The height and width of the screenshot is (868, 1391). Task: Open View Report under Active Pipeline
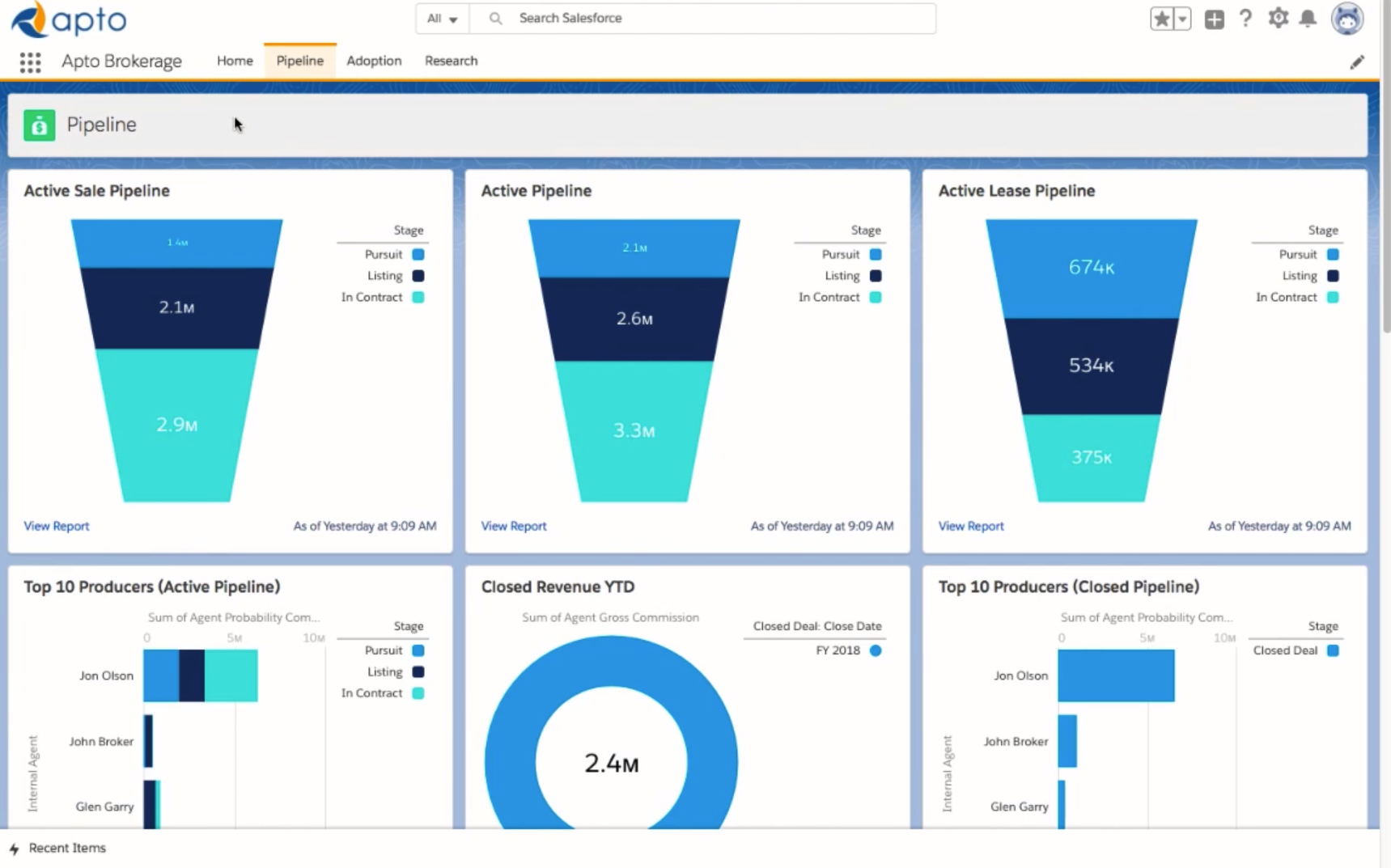click(514, 526)
